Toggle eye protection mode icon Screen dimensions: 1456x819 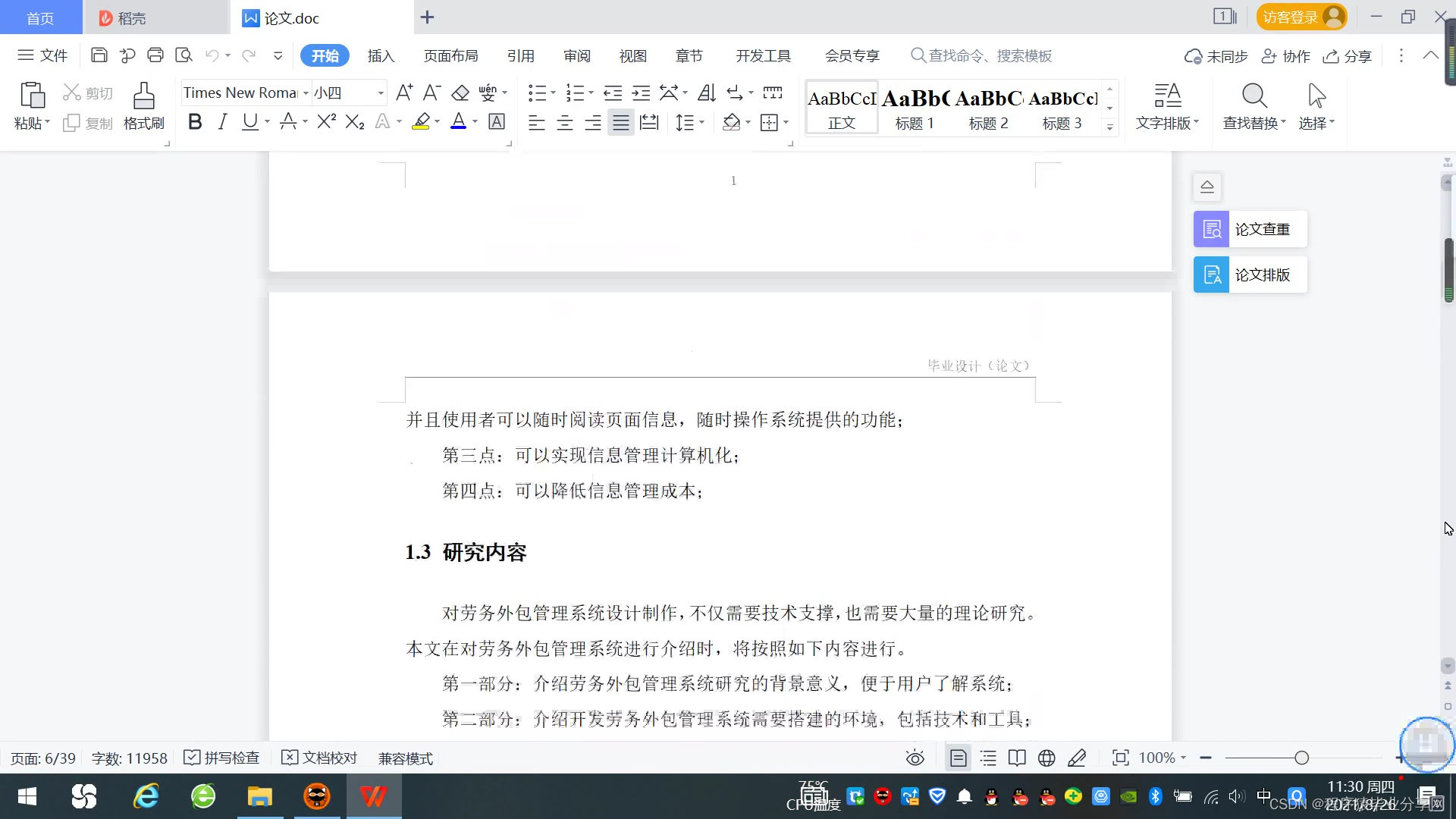pyautogui.click(x=915, y=758)
